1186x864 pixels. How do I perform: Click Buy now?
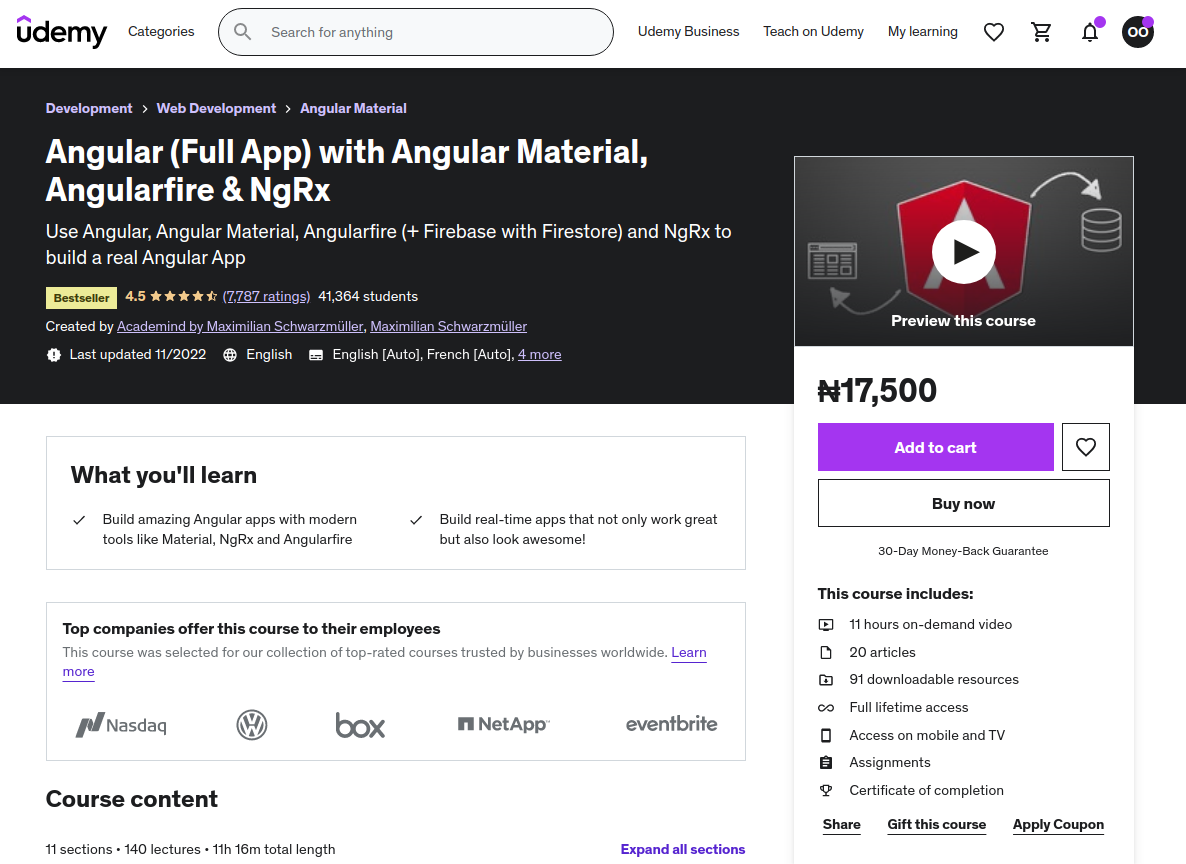click(964, 503)
